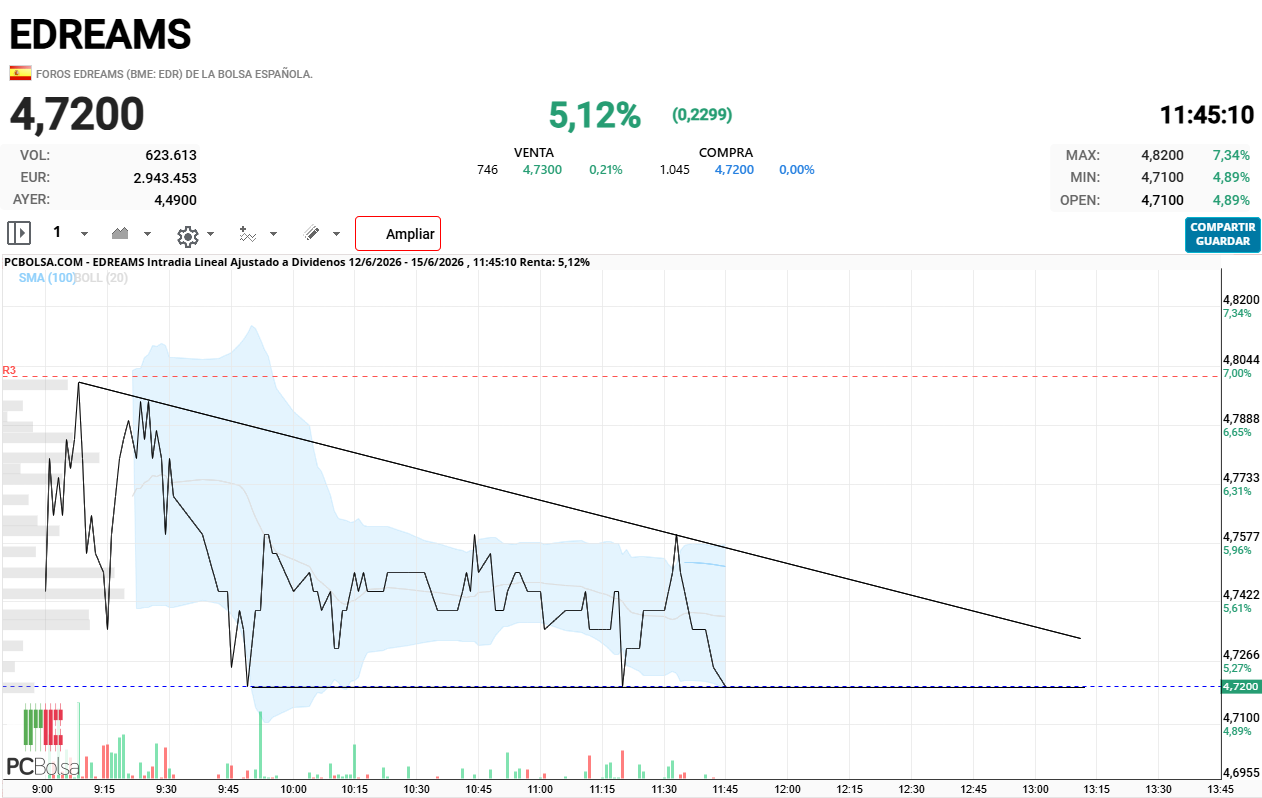Click the Foros EDREAMS subtitle text

[x=174, y=74]
